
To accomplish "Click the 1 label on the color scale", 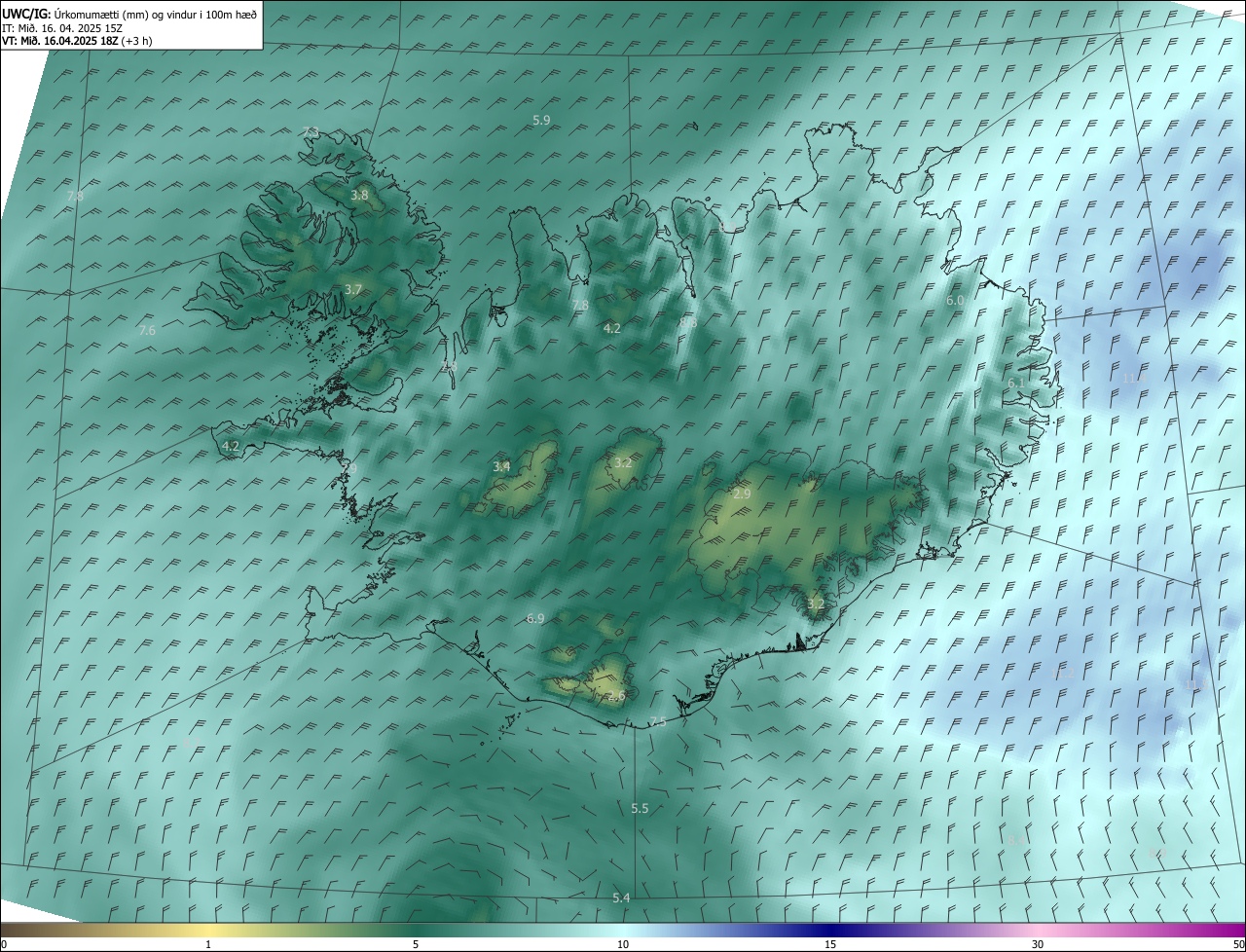I will 208,945.
